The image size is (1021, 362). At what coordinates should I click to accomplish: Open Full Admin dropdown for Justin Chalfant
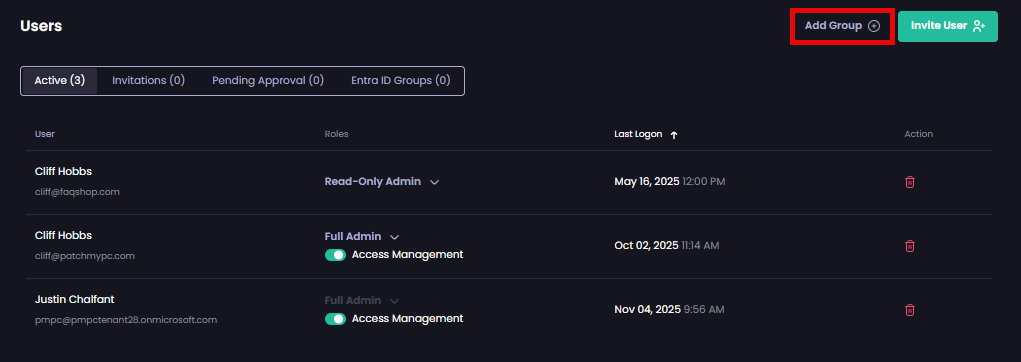(x=361, y=300)
